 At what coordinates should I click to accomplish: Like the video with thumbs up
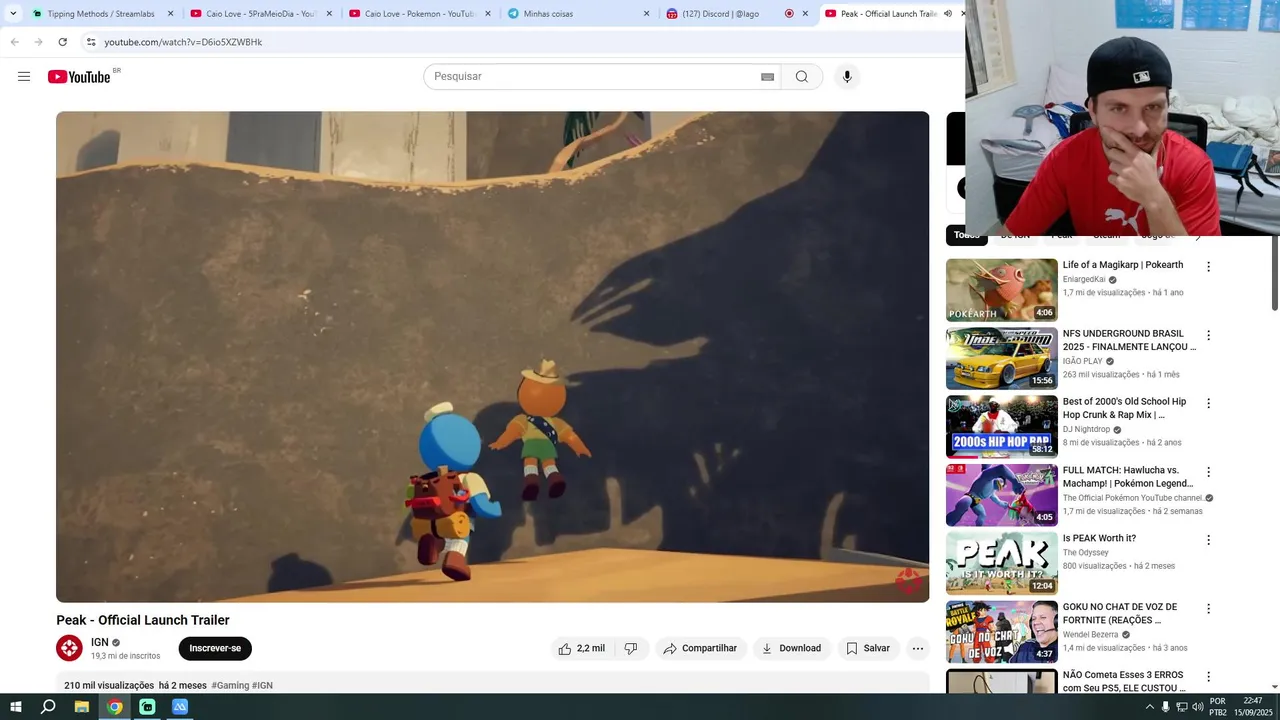(582, 648)
